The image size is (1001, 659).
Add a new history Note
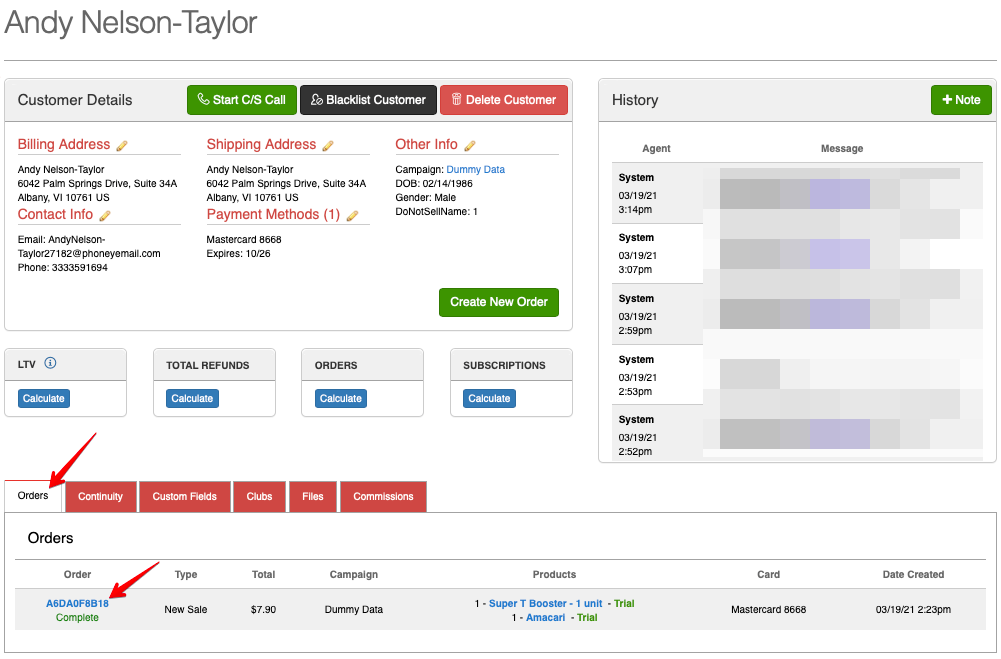point(960,100)
